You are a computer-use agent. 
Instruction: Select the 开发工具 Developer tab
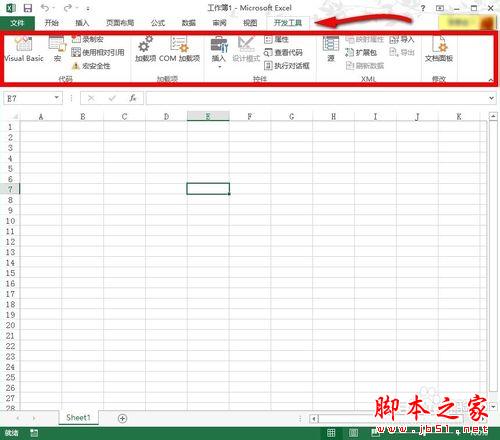[288, 23]
